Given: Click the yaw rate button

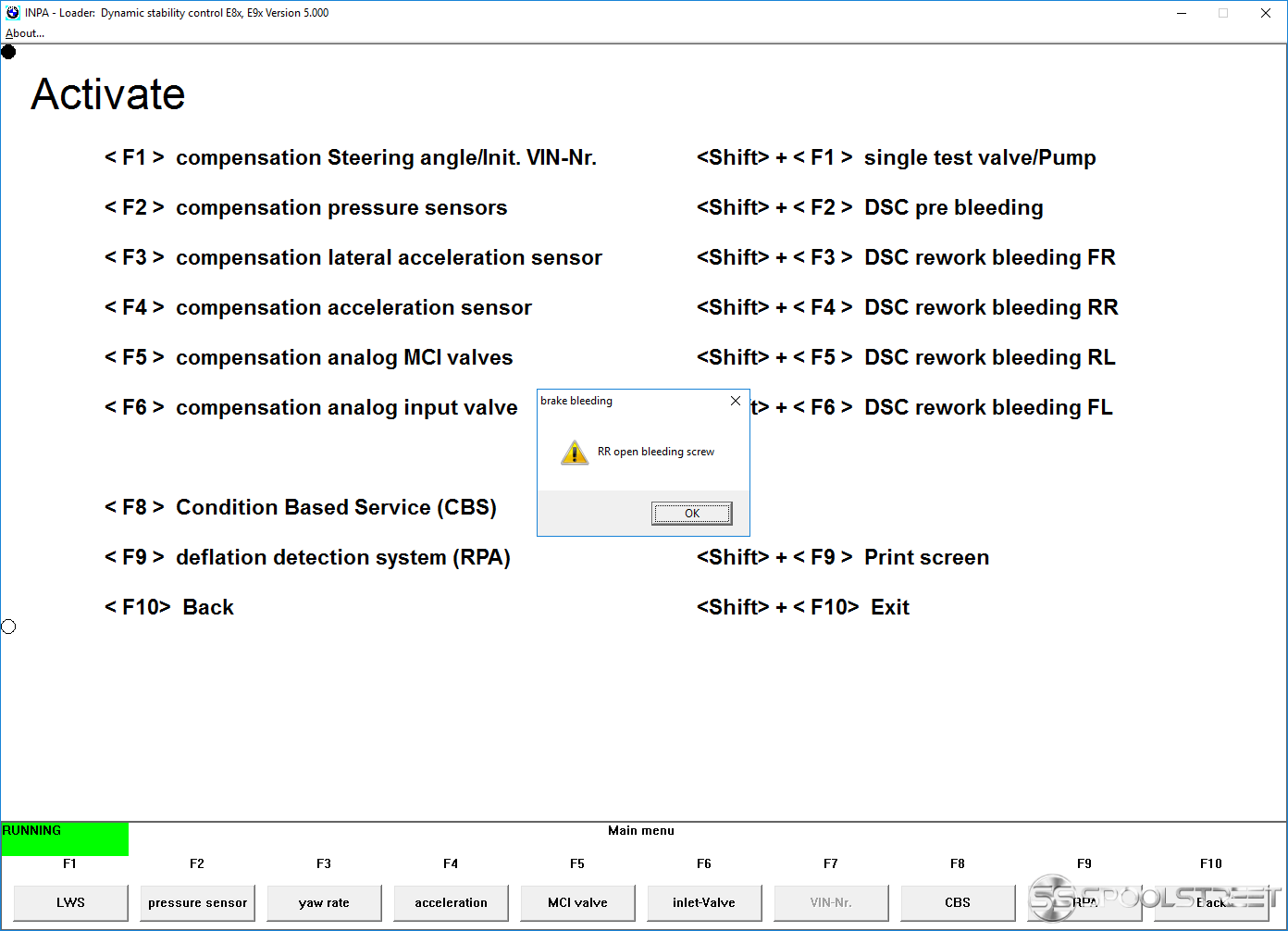Looking at the screenshot, I should tap(324, 902).
